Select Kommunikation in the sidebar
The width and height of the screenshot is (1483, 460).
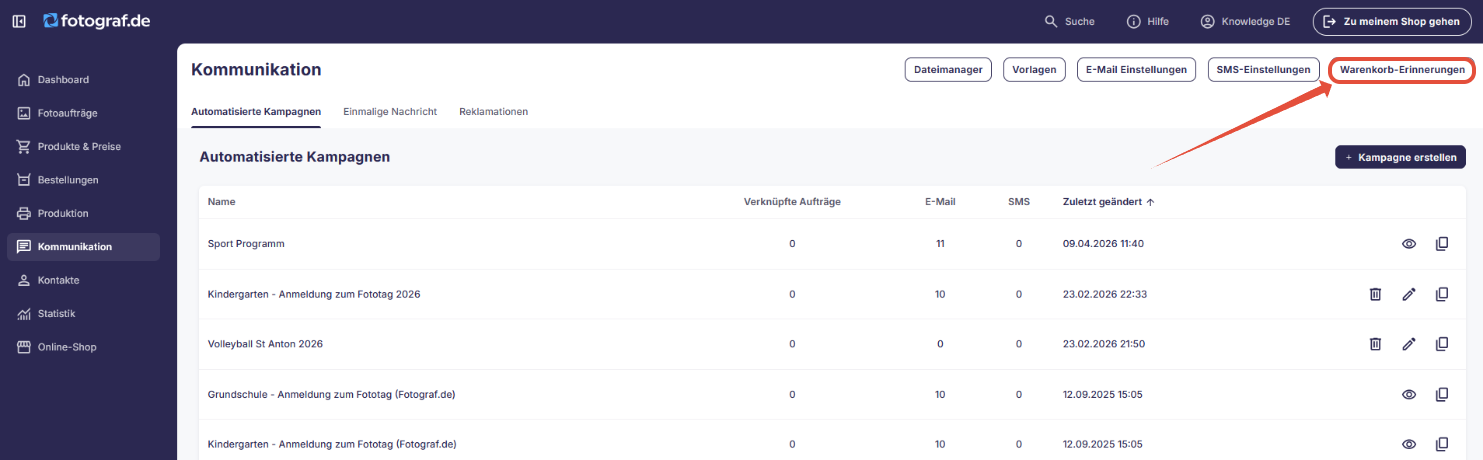point(83,247)
